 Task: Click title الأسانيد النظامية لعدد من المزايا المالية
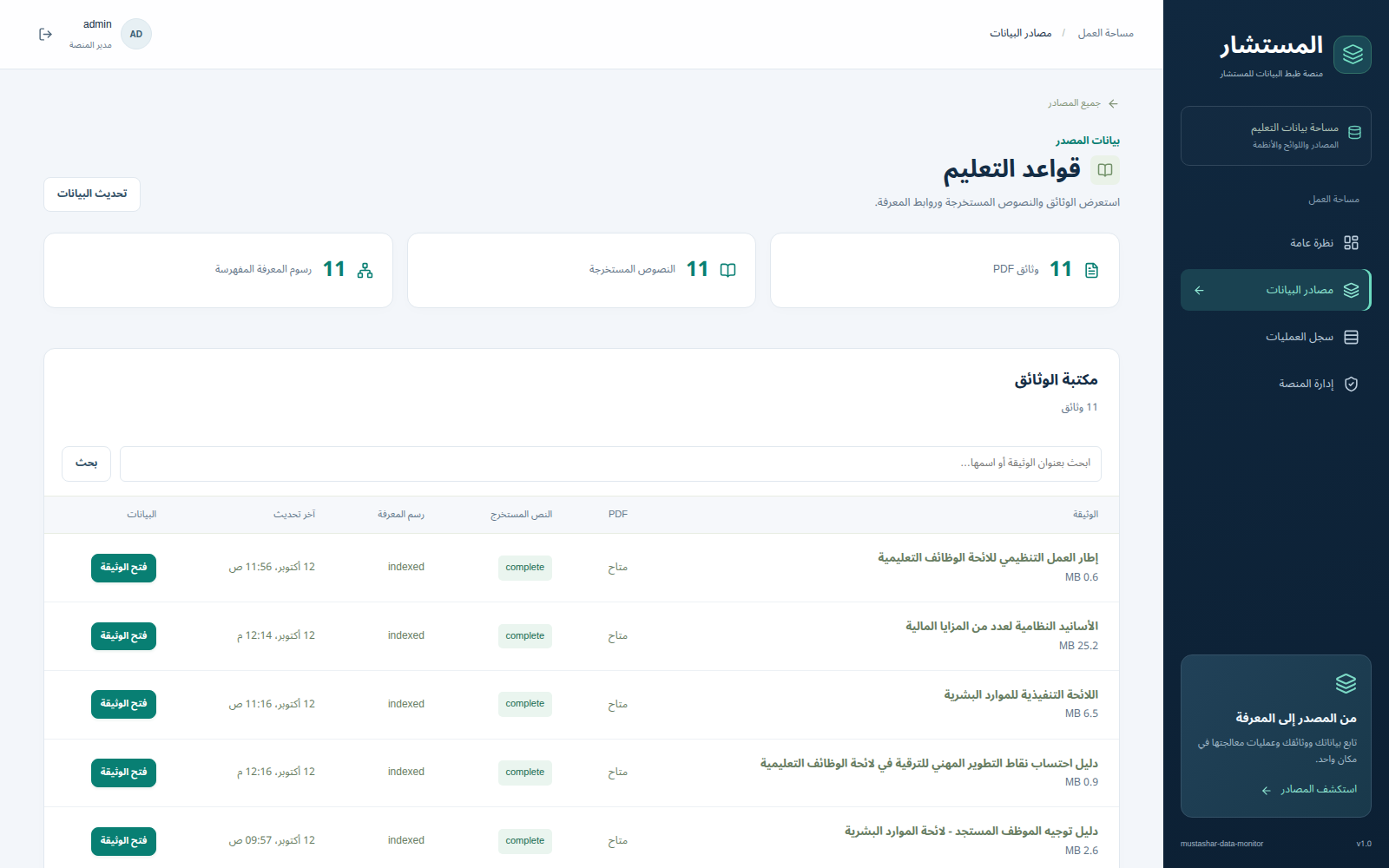coord(1002,627)
